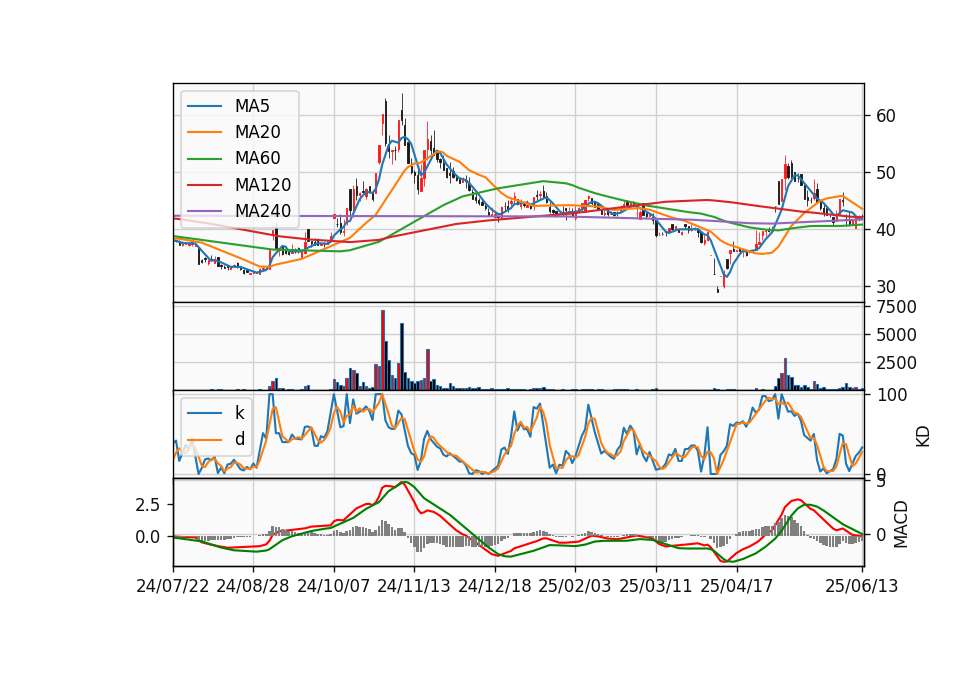Click the MA120 legend label
The width and height of the screenshot is (960, 690).
[263, 185]
